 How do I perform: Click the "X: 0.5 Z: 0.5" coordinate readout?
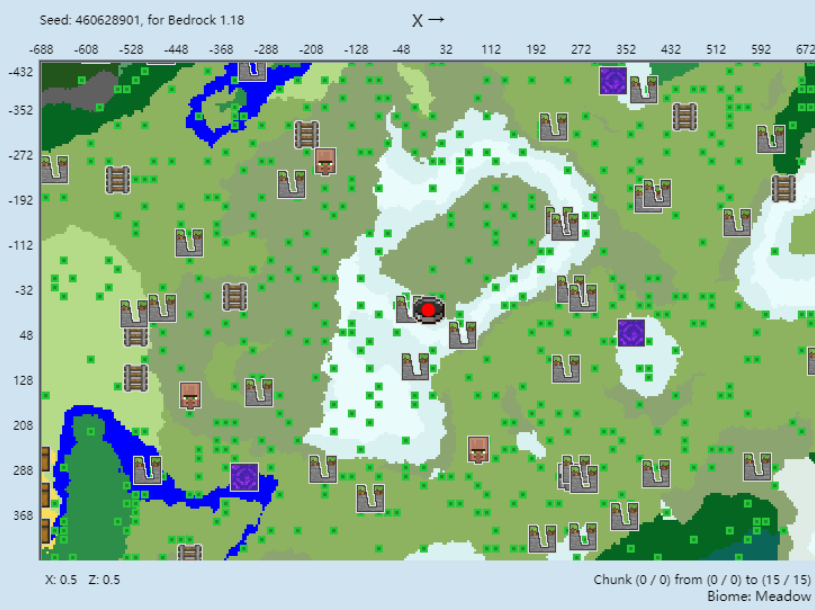click(x=83, y=580)
